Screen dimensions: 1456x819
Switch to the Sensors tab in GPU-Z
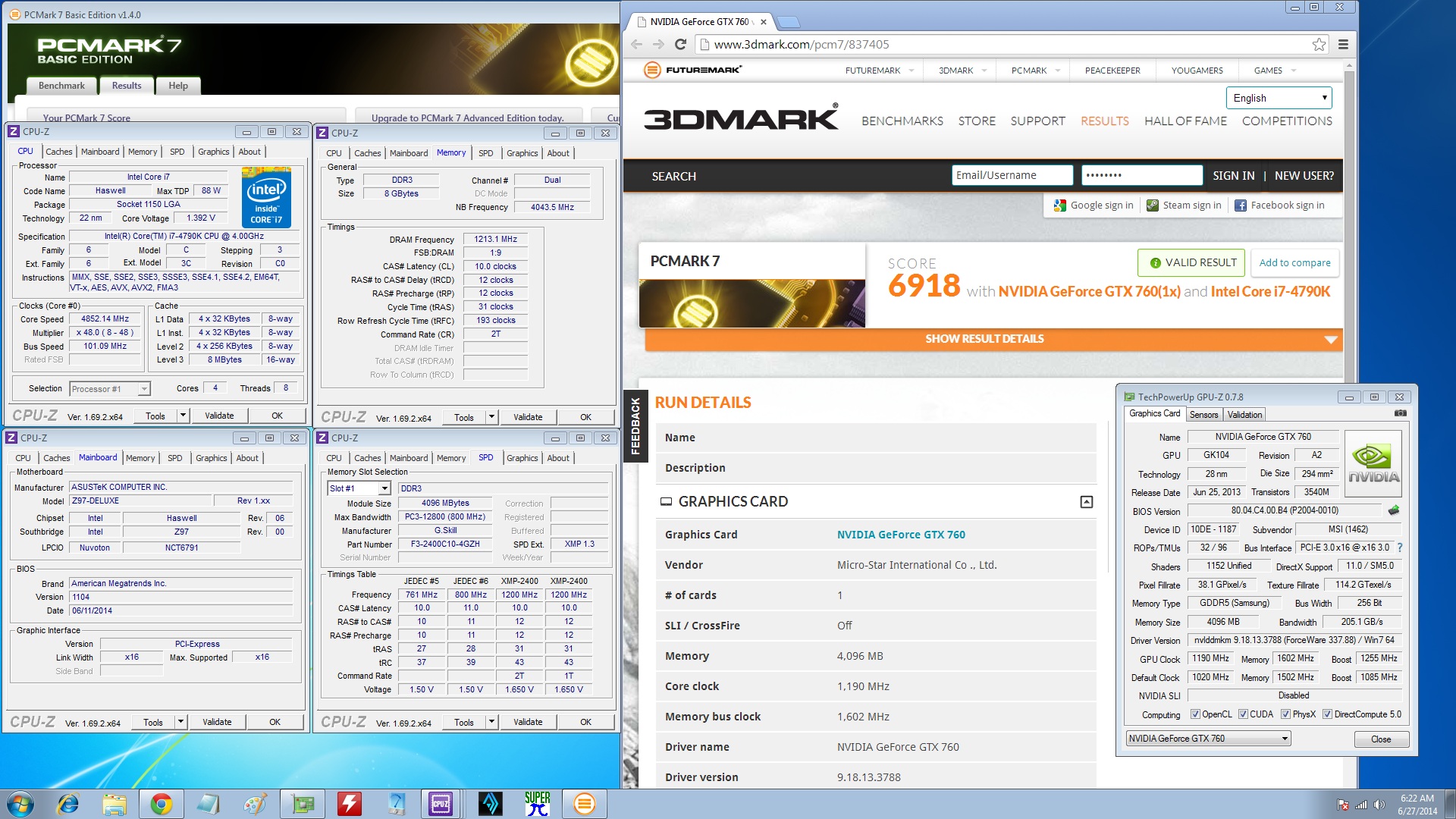pos(1203,415)
